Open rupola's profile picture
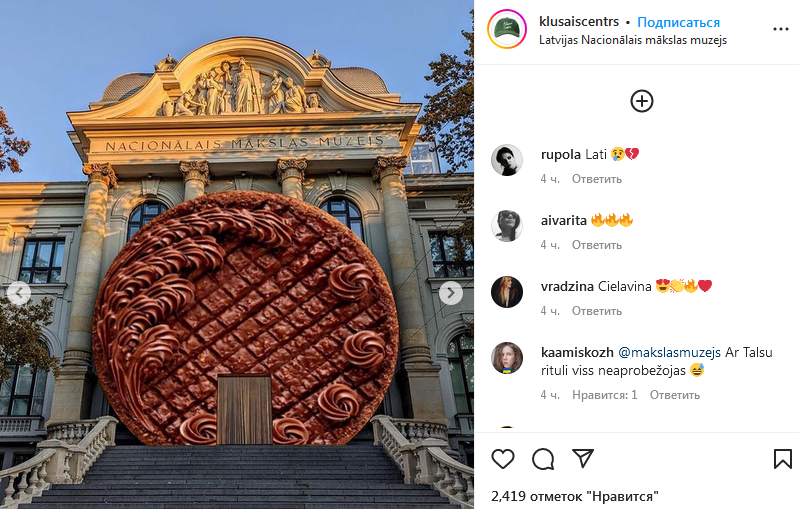Screen dimensions: 799x509 click(x=507, y=160)
